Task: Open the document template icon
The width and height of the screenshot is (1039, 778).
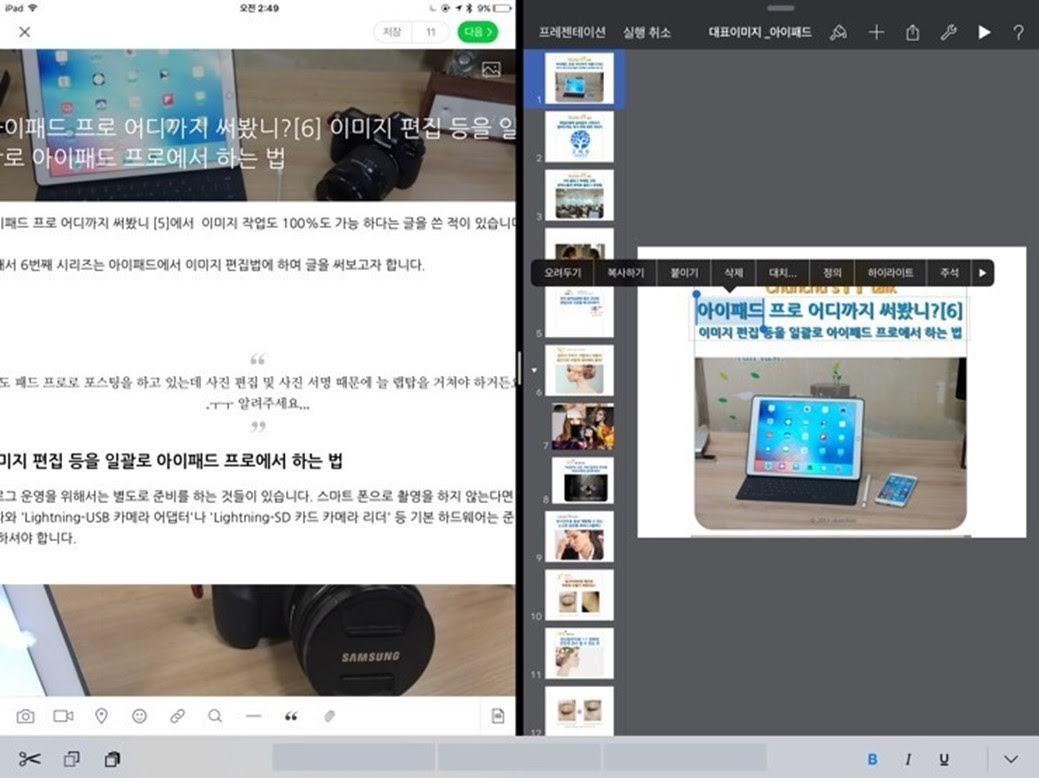Action: [x=498, y=716]
